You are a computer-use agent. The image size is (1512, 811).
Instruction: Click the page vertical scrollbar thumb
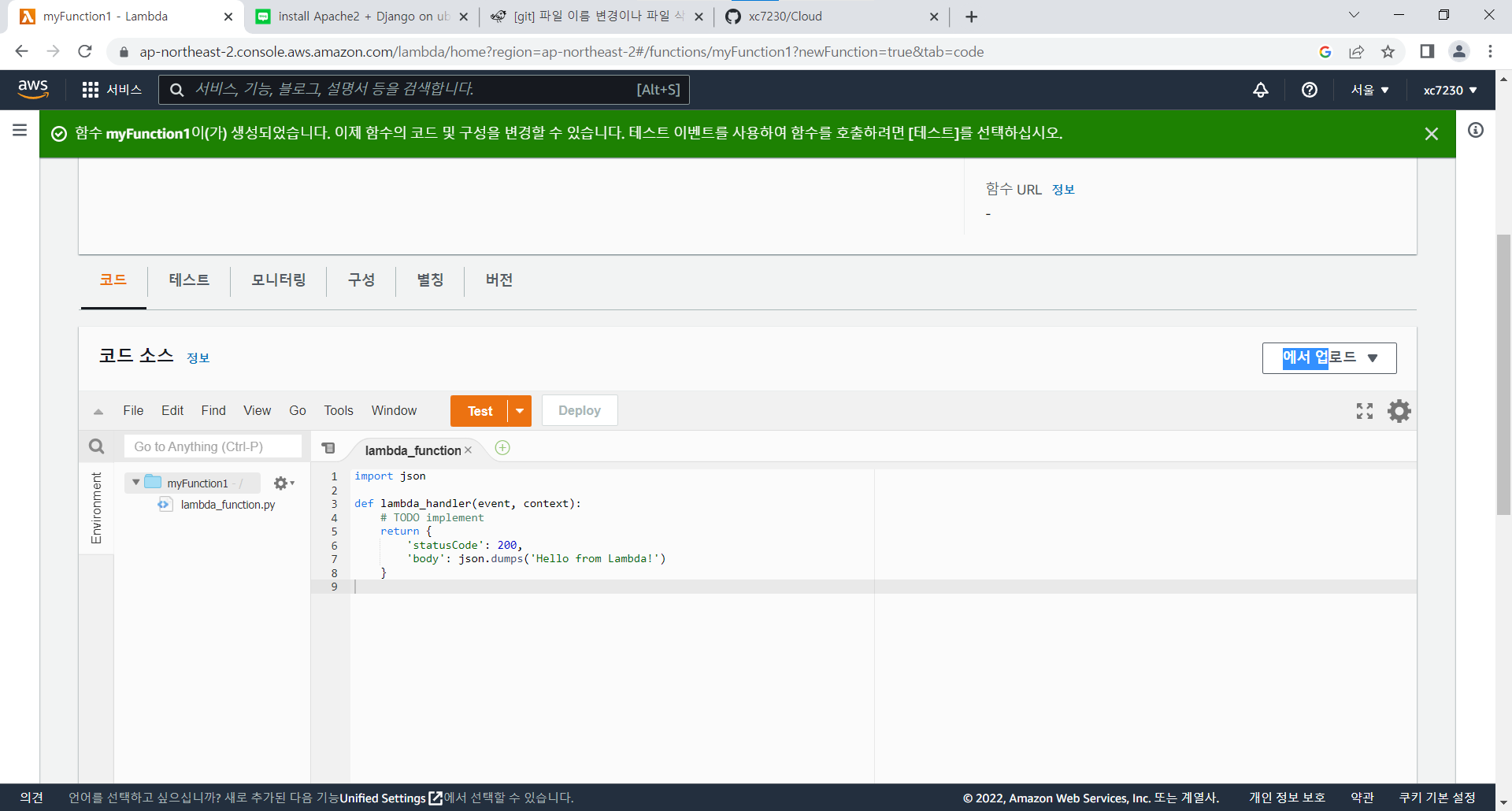(x=1503, y=375)
